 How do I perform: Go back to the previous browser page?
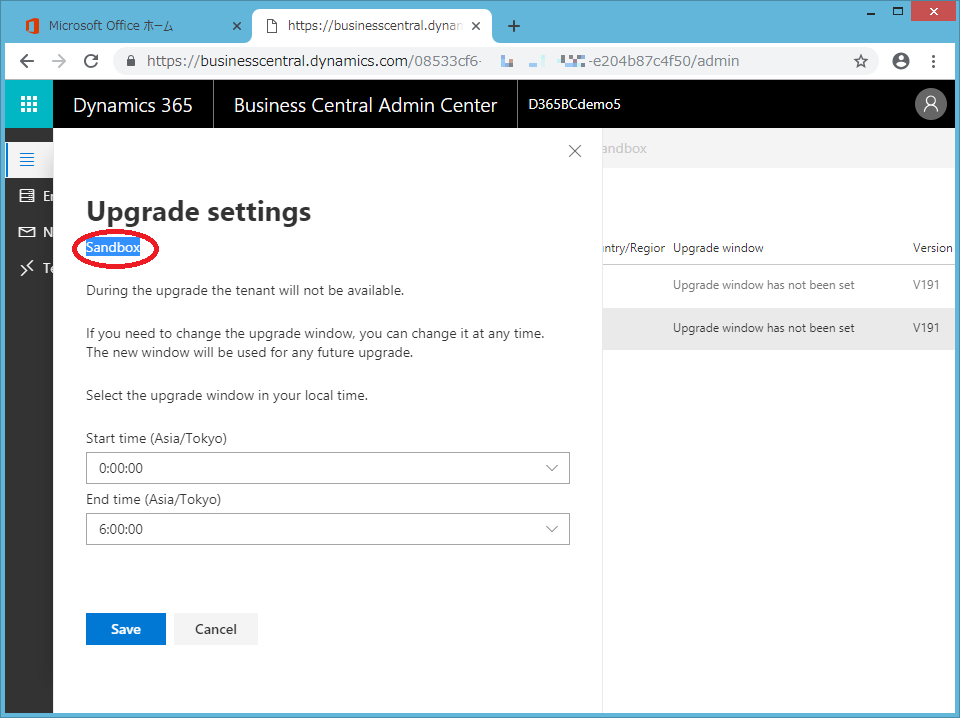click(27, 61)
